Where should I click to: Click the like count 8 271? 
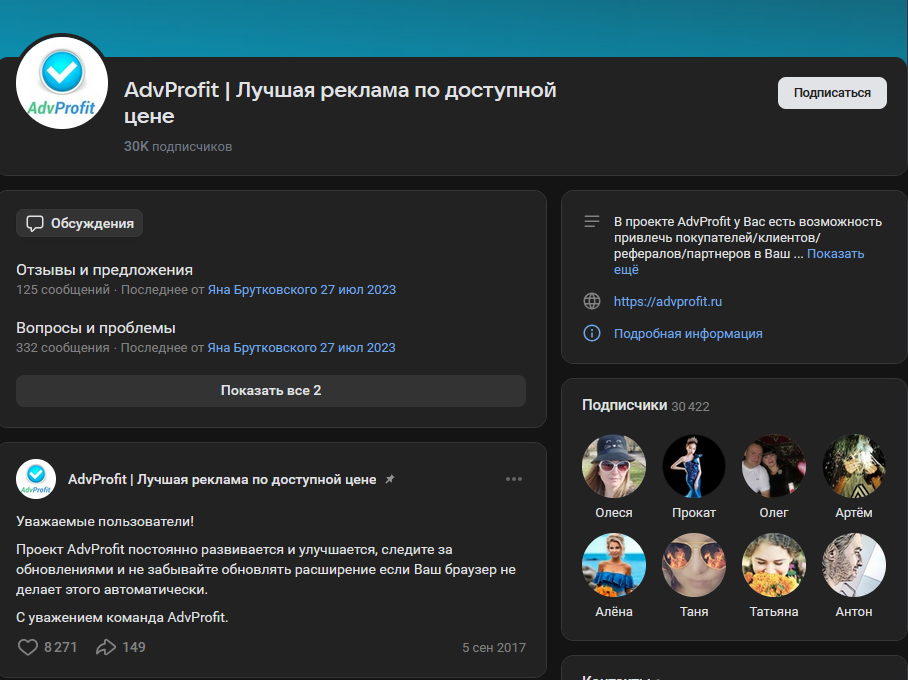pyautogui.click(x=60, y=647)
